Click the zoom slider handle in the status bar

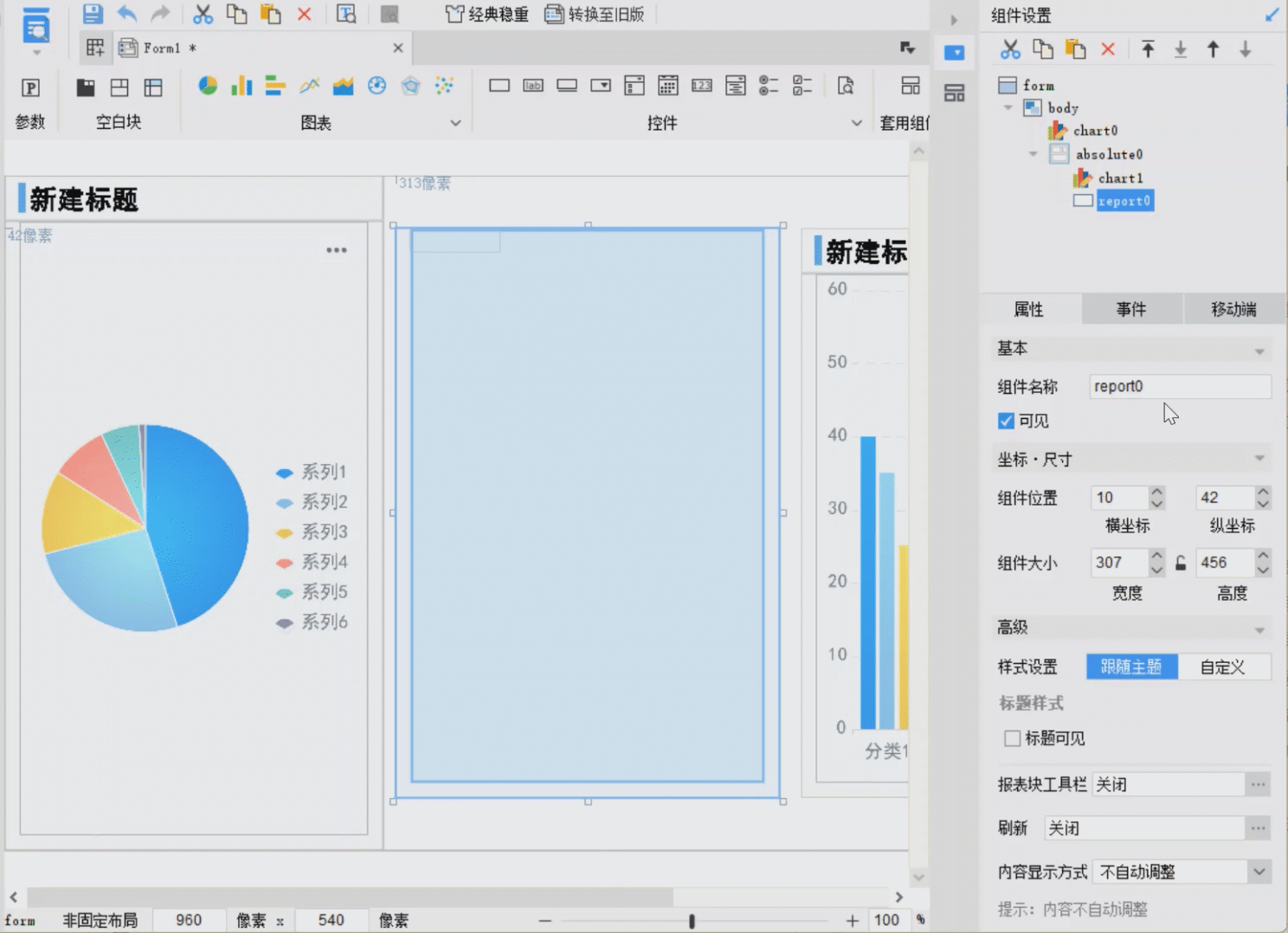point(692,921)
